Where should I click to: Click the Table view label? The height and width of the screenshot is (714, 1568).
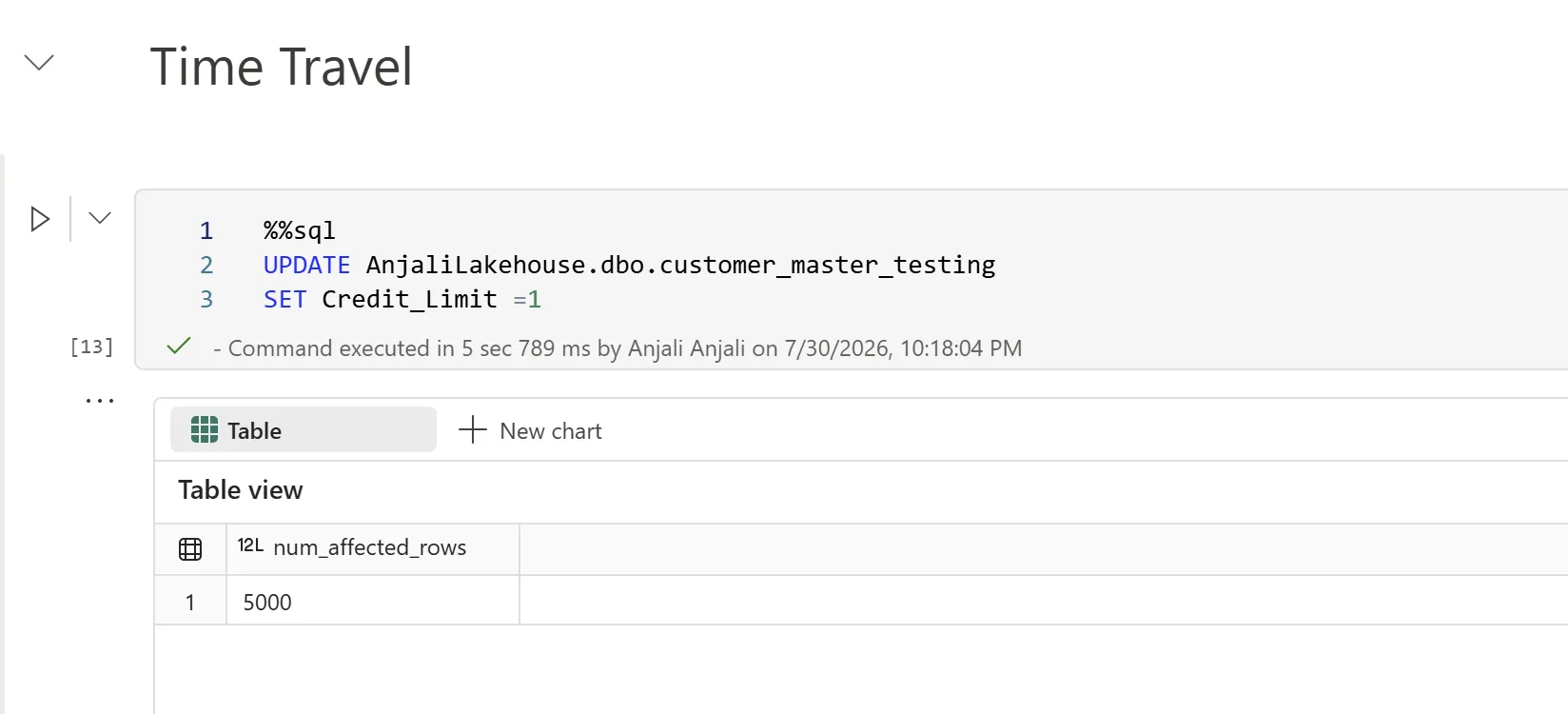[x=241, y=490]
